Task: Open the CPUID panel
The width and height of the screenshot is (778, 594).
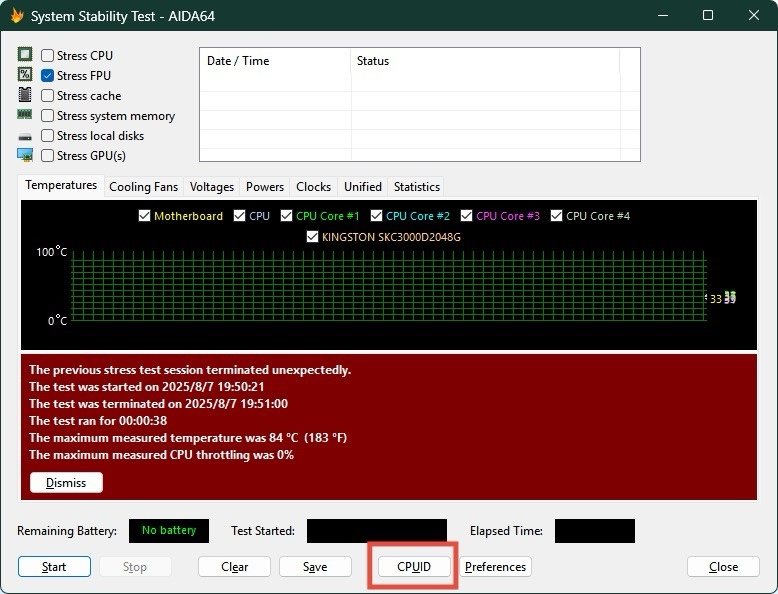Action: (x=414, y=567)
